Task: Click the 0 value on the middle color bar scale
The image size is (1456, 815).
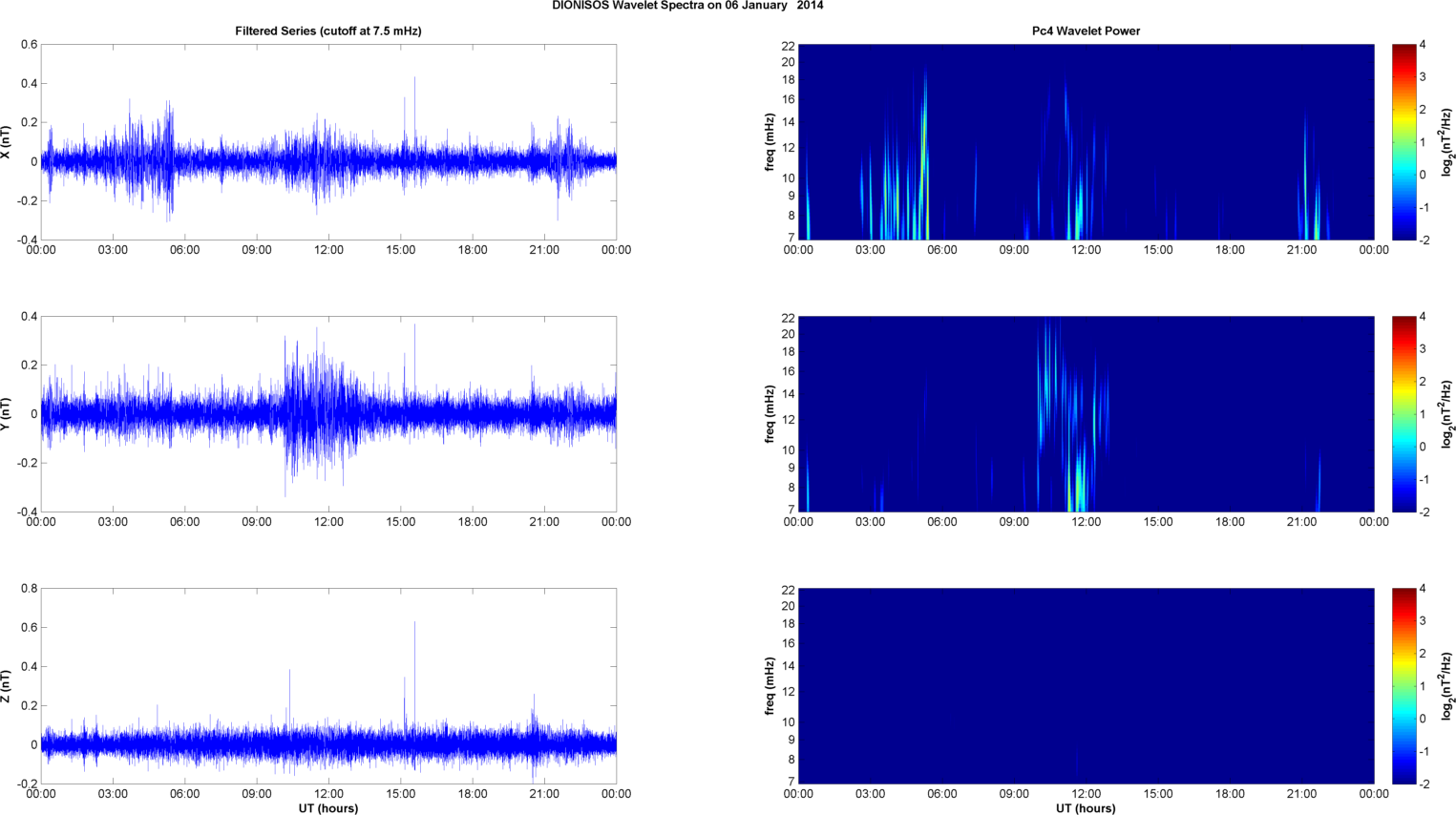Action: (x=1423, y=447)
